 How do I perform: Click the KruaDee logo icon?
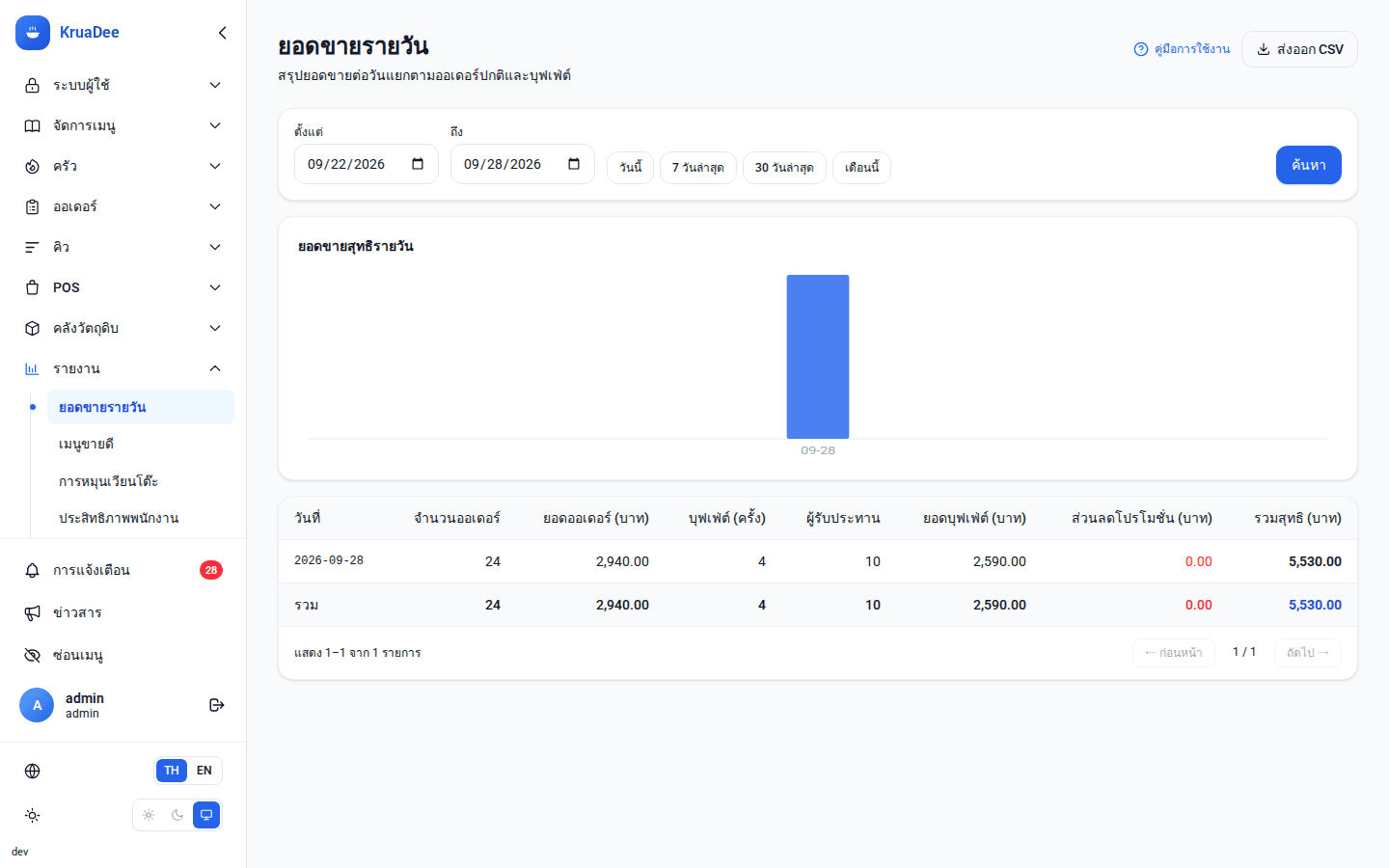33,33
